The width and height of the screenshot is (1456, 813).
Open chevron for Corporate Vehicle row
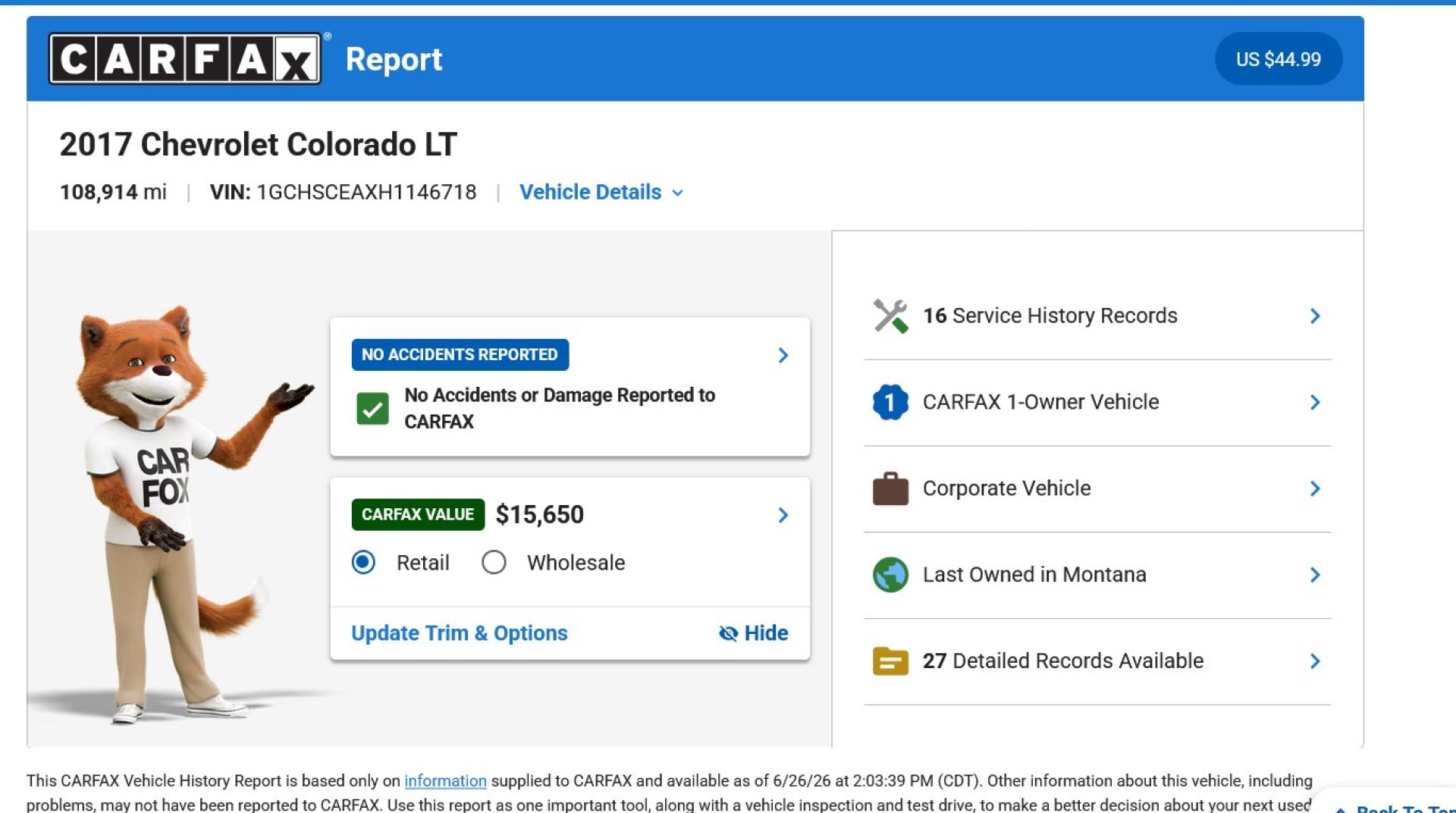(x=1315, y=489)
